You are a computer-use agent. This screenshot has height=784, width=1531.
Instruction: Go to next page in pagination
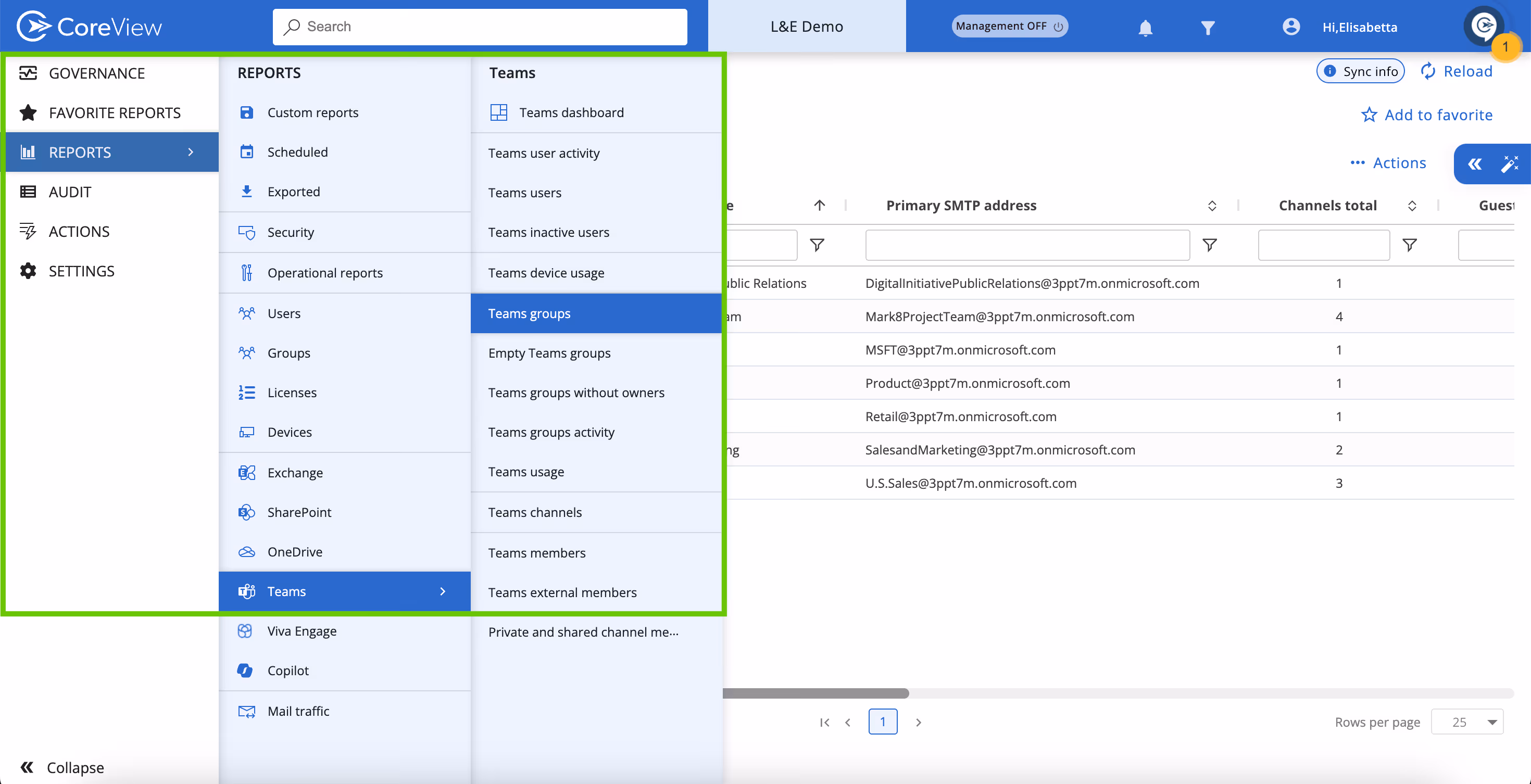pos(918,722)
